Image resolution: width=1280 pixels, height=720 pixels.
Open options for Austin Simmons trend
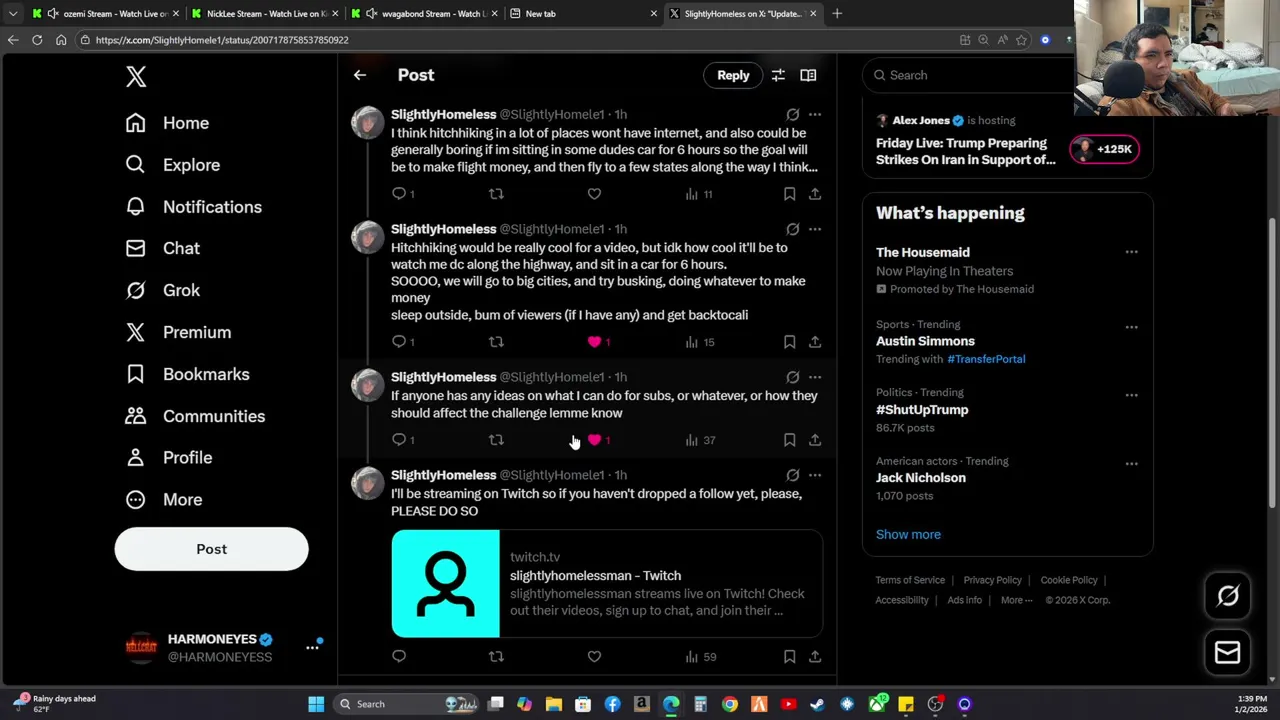1131,327
